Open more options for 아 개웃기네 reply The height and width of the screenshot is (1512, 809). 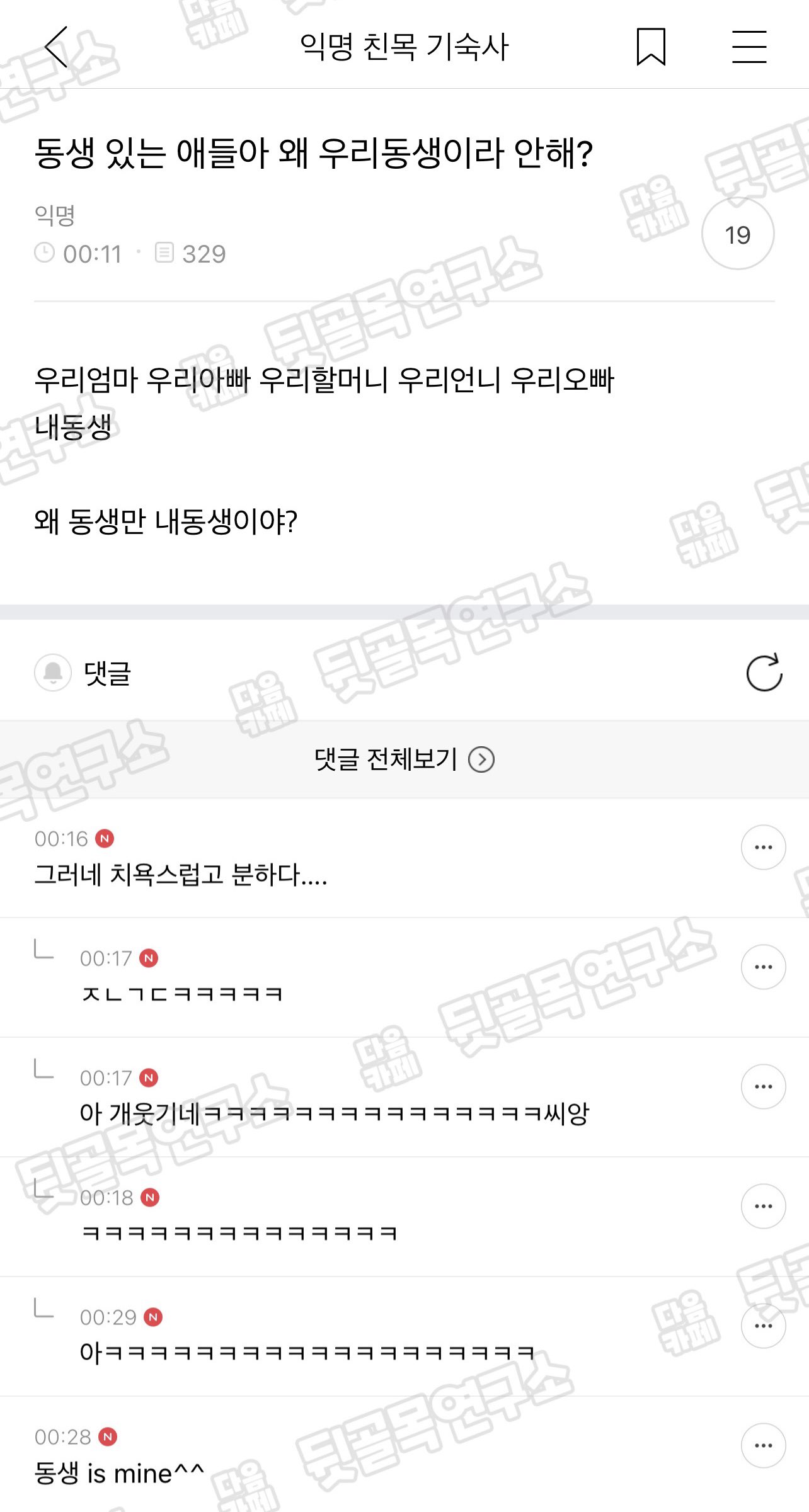click(763, 1086)
